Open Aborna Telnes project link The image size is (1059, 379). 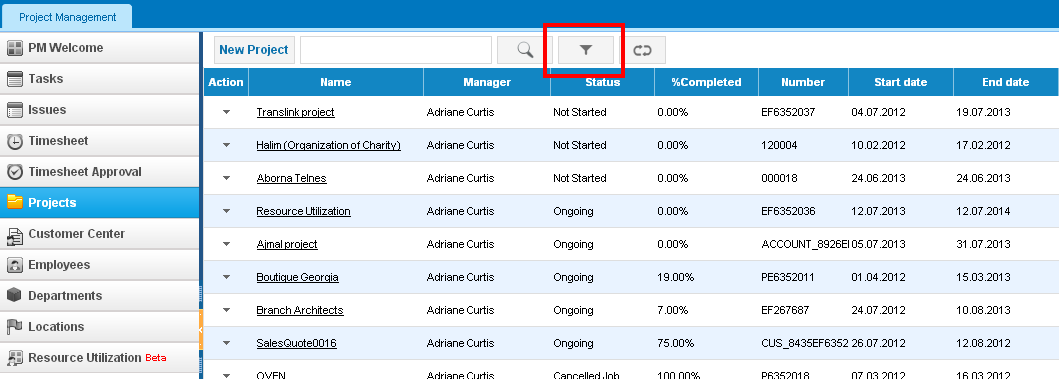[x=291, y=178]
